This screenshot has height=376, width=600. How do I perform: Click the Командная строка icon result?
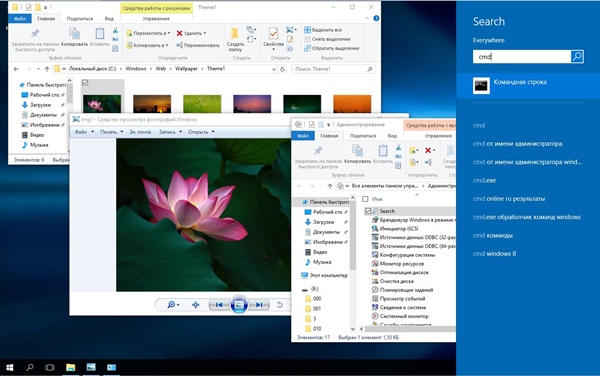click(481, 85)
